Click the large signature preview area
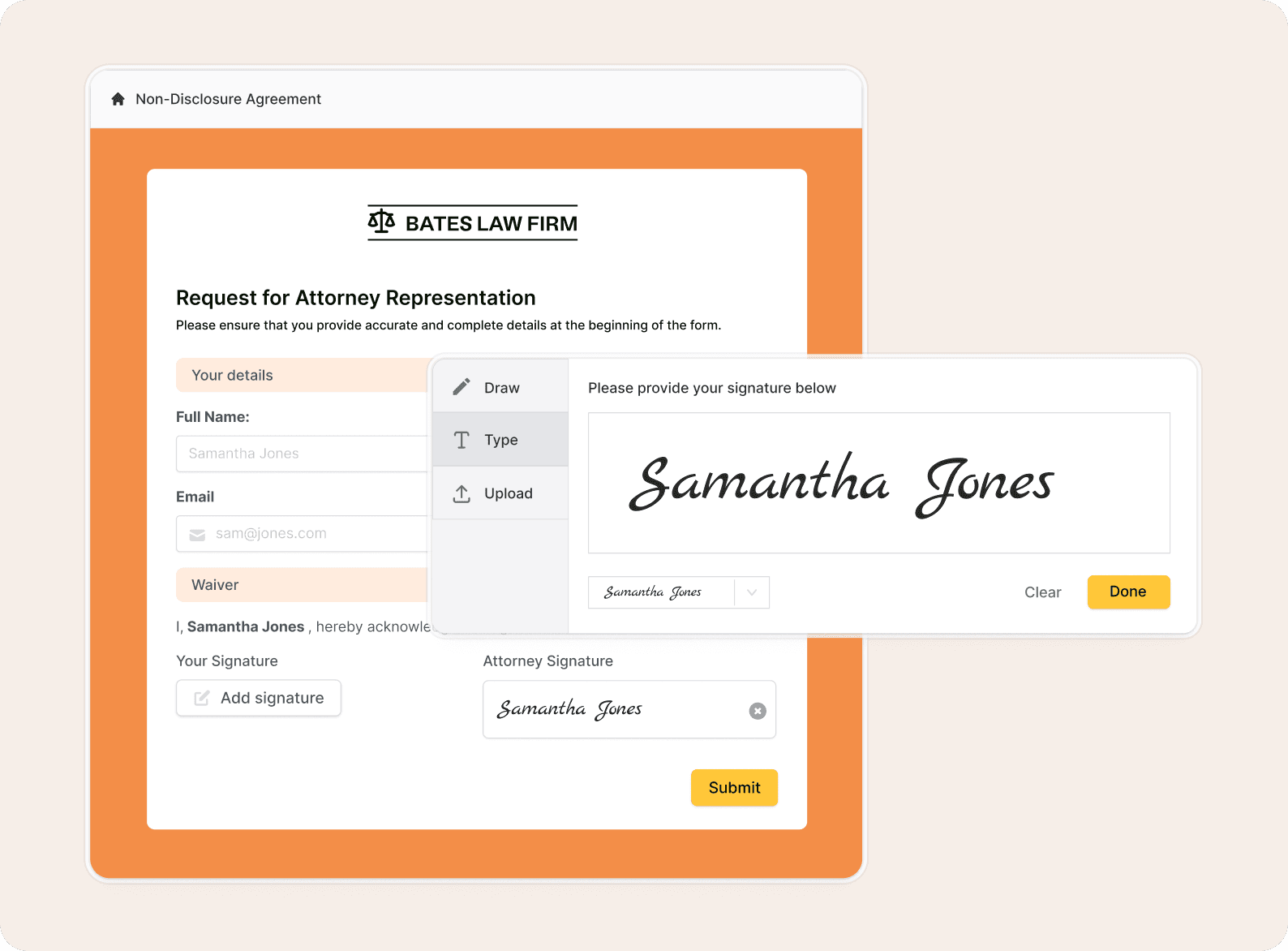The width and height of the screenshot is (1288, 951). (x=879, y=483)
